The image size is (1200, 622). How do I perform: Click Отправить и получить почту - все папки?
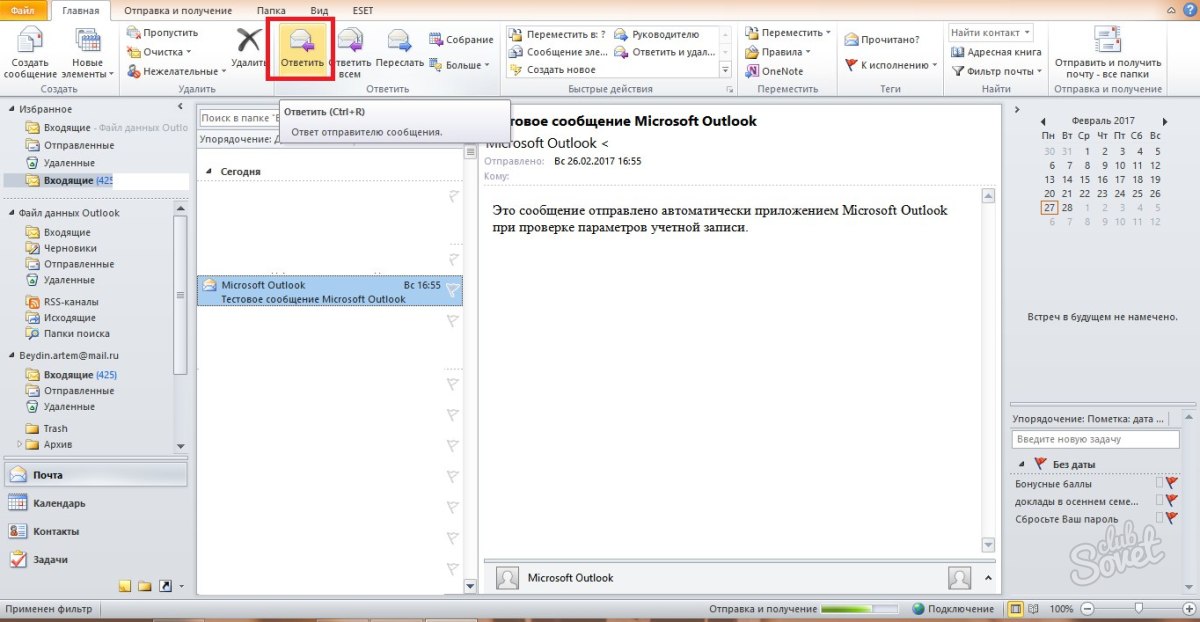(x=1107, y=52)
